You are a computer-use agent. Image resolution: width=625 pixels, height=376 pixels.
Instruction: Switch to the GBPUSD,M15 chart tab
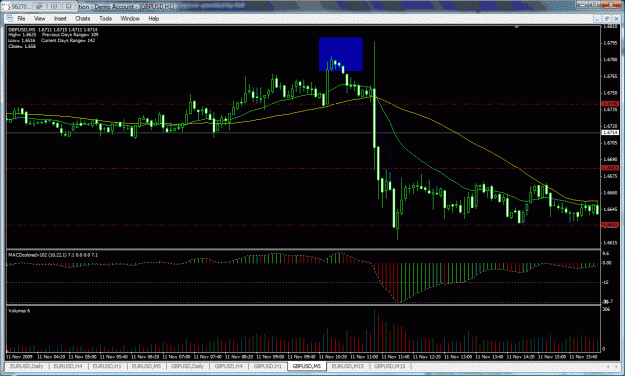coord(390,366)
